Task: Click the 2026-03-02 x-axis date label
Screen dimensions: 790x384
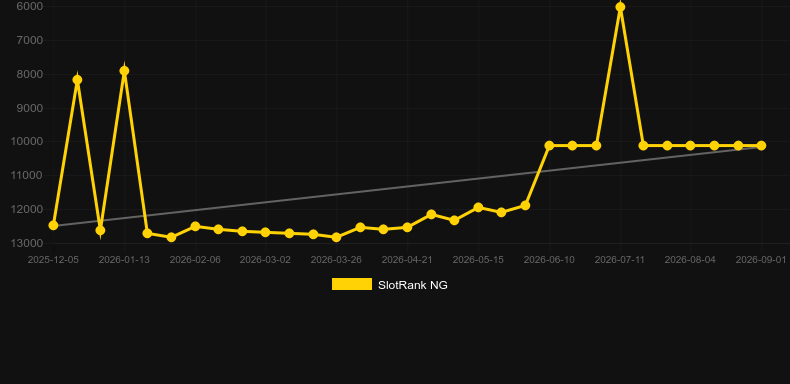Action: (266, 260)
